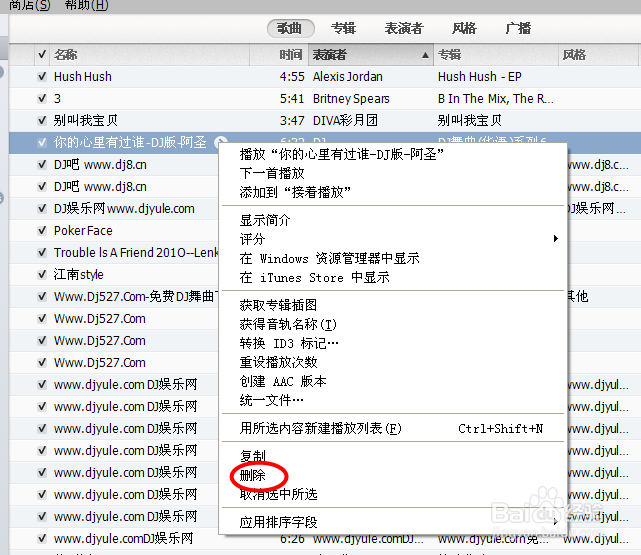Choose 下一首播放 from the menu
The image size is (641, 555).
pyautogui.click(x=272, y=173)
